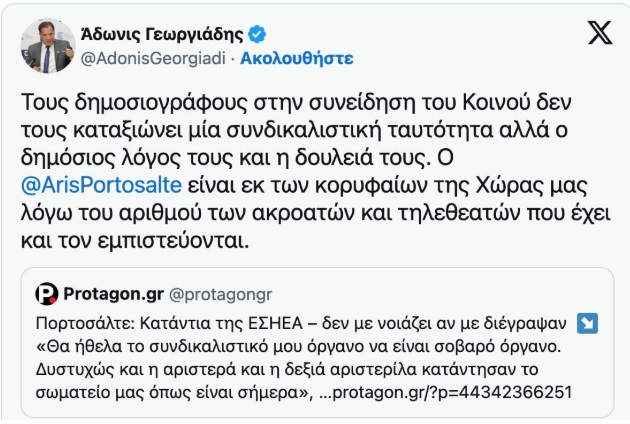The width and height of the screenshot is (630, 424).
Task: Open the Protagon.gr round logo
Action: tap(47, 294)
